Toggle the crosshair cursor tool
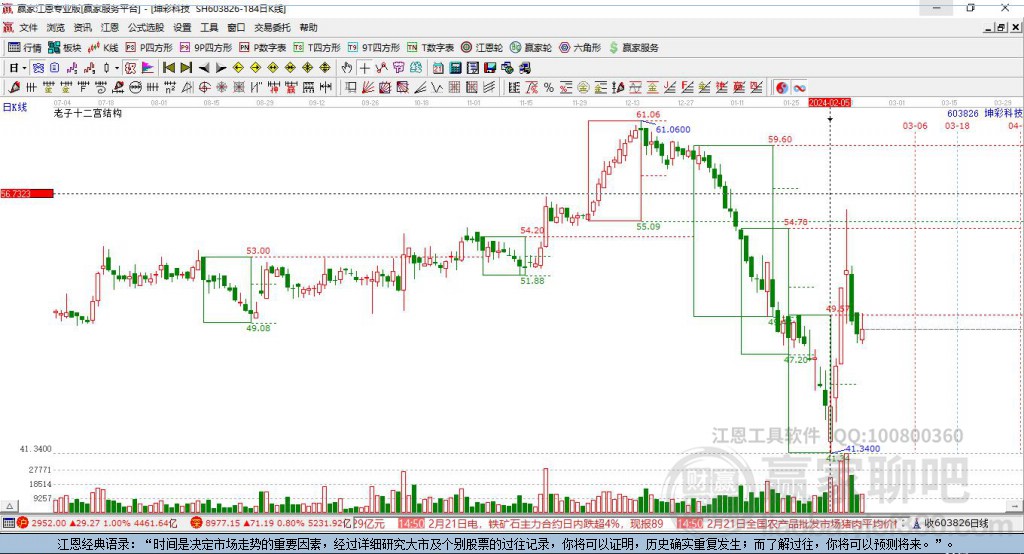Viewport: 1024px width, 554px height. (364, 68)
